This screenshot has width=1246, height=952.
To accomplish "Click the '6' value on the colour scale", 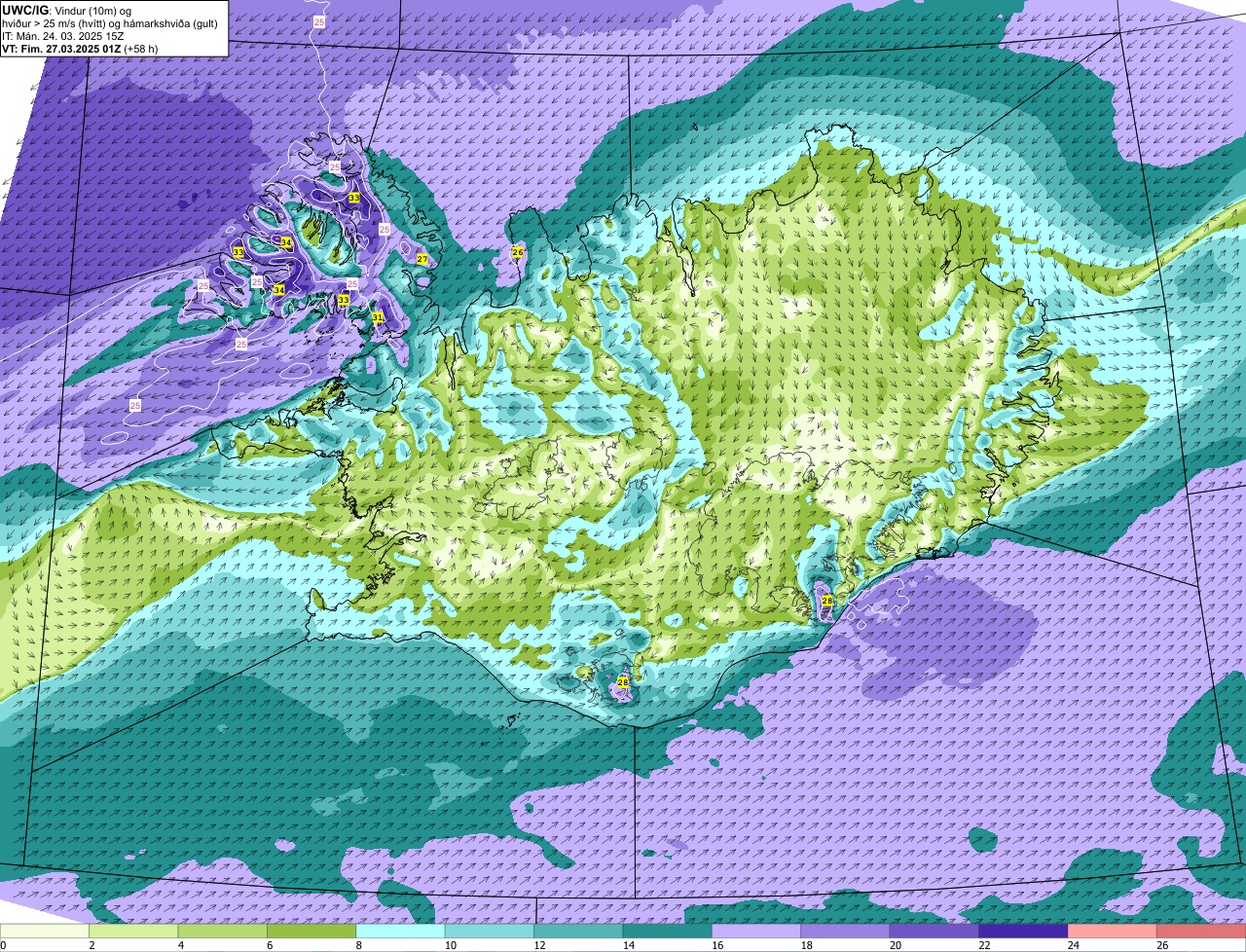I will tap(269, 945).
